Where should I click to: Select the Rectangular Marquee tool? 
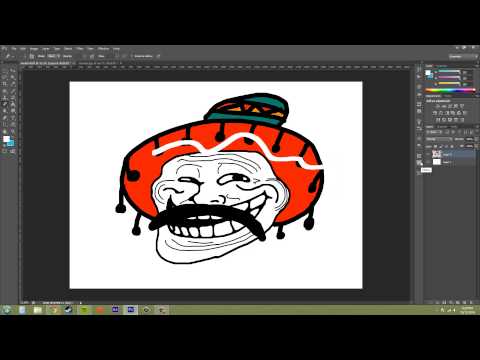click(x=4, y=70)
